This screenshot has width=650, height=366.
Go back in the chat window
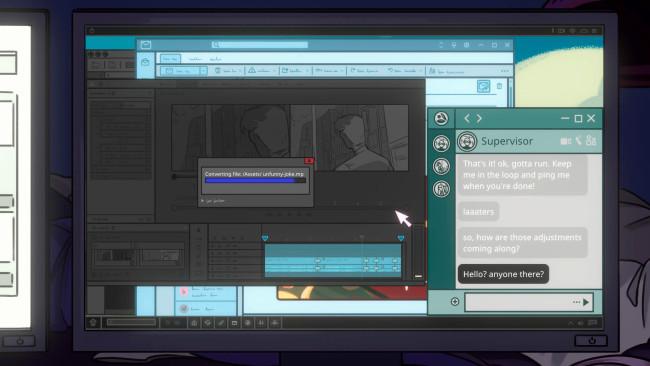tap(467, 119)
